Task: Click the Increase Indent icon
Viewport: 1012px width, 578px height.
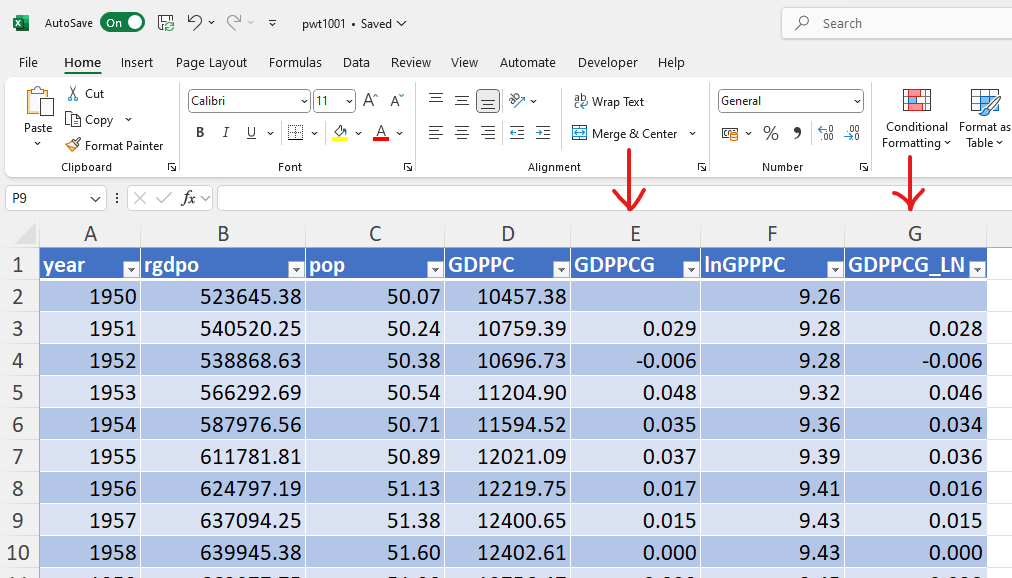Action: click(x=543, y=133)
